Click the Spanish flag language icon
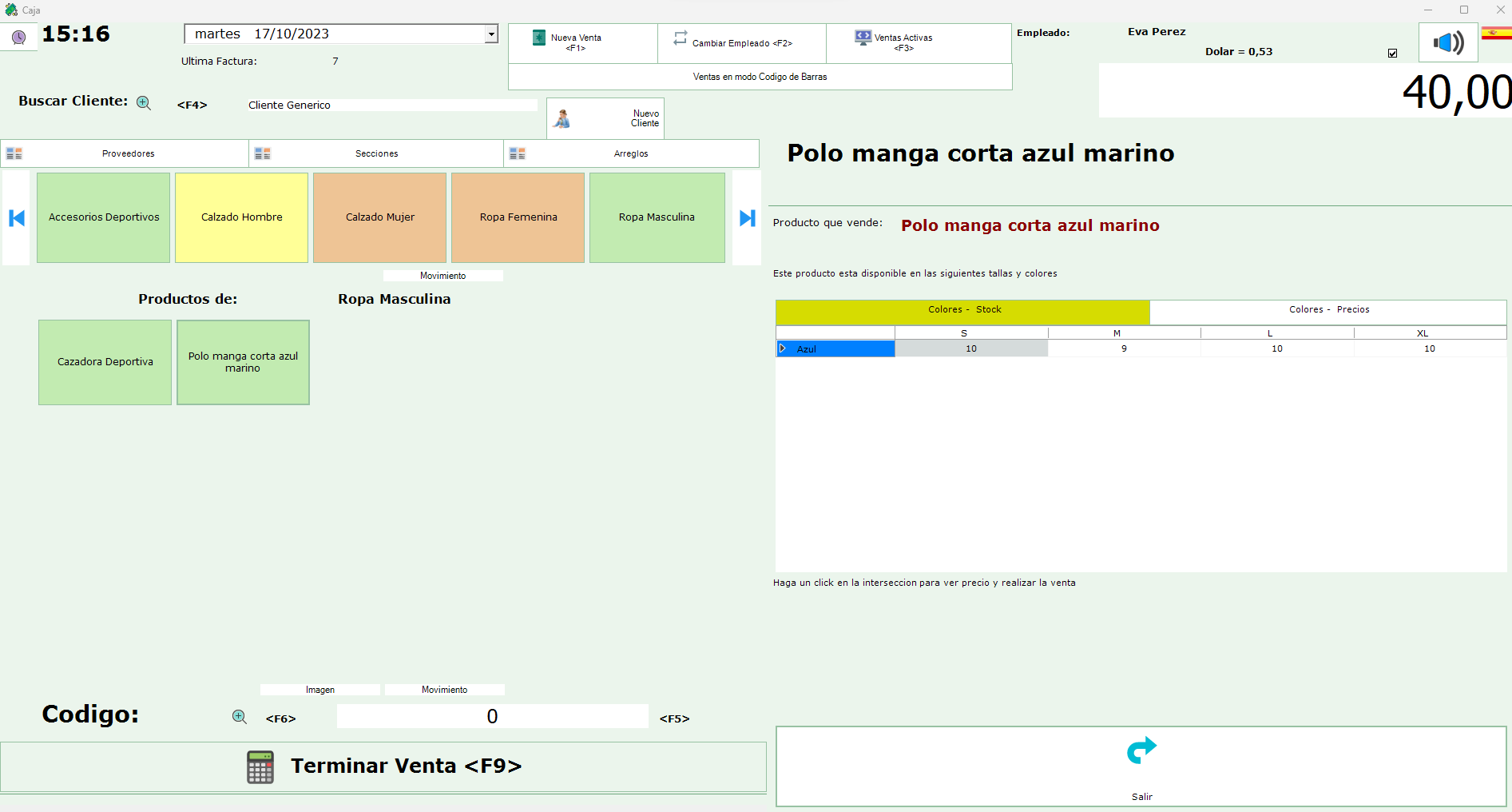 tap(1496, 34)
